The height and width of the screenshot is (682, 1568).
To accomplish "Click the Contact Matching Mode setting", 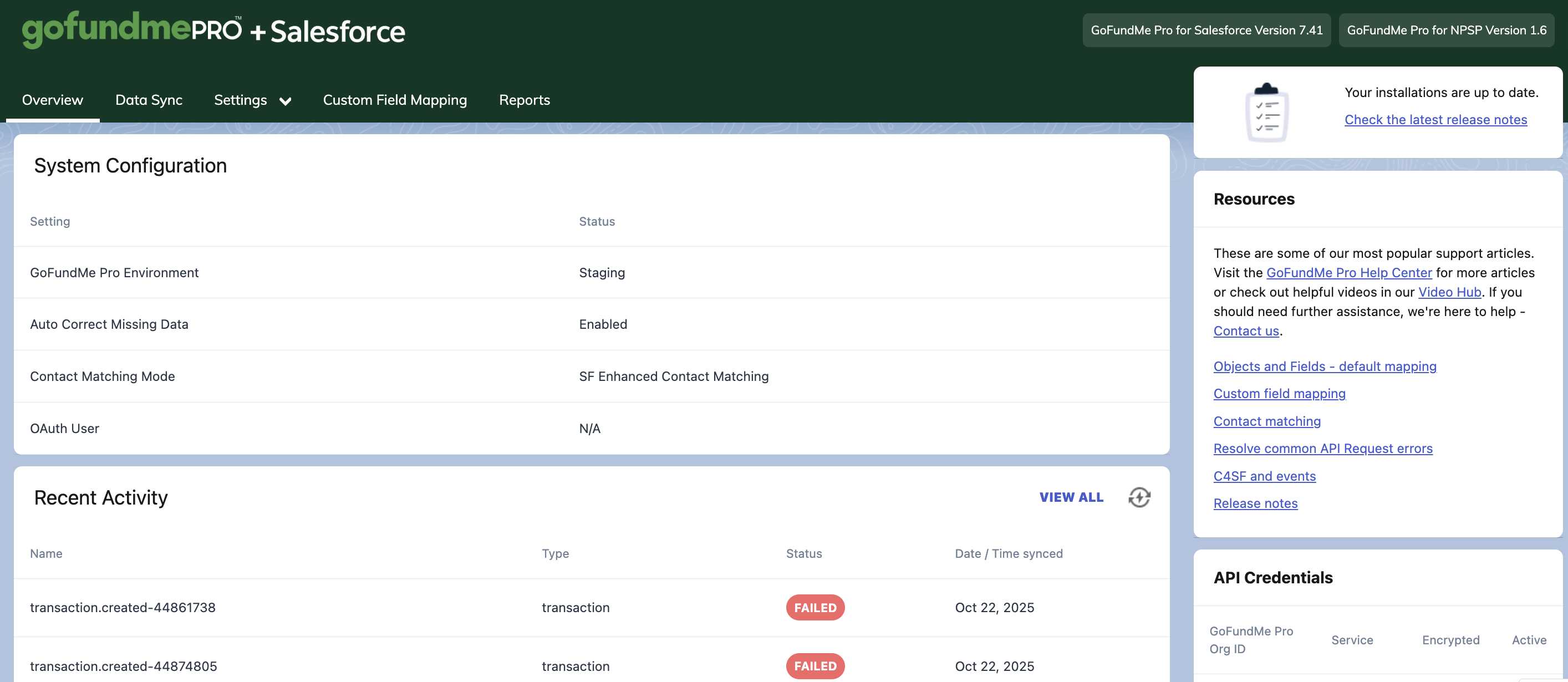I will tap(102, 376).
